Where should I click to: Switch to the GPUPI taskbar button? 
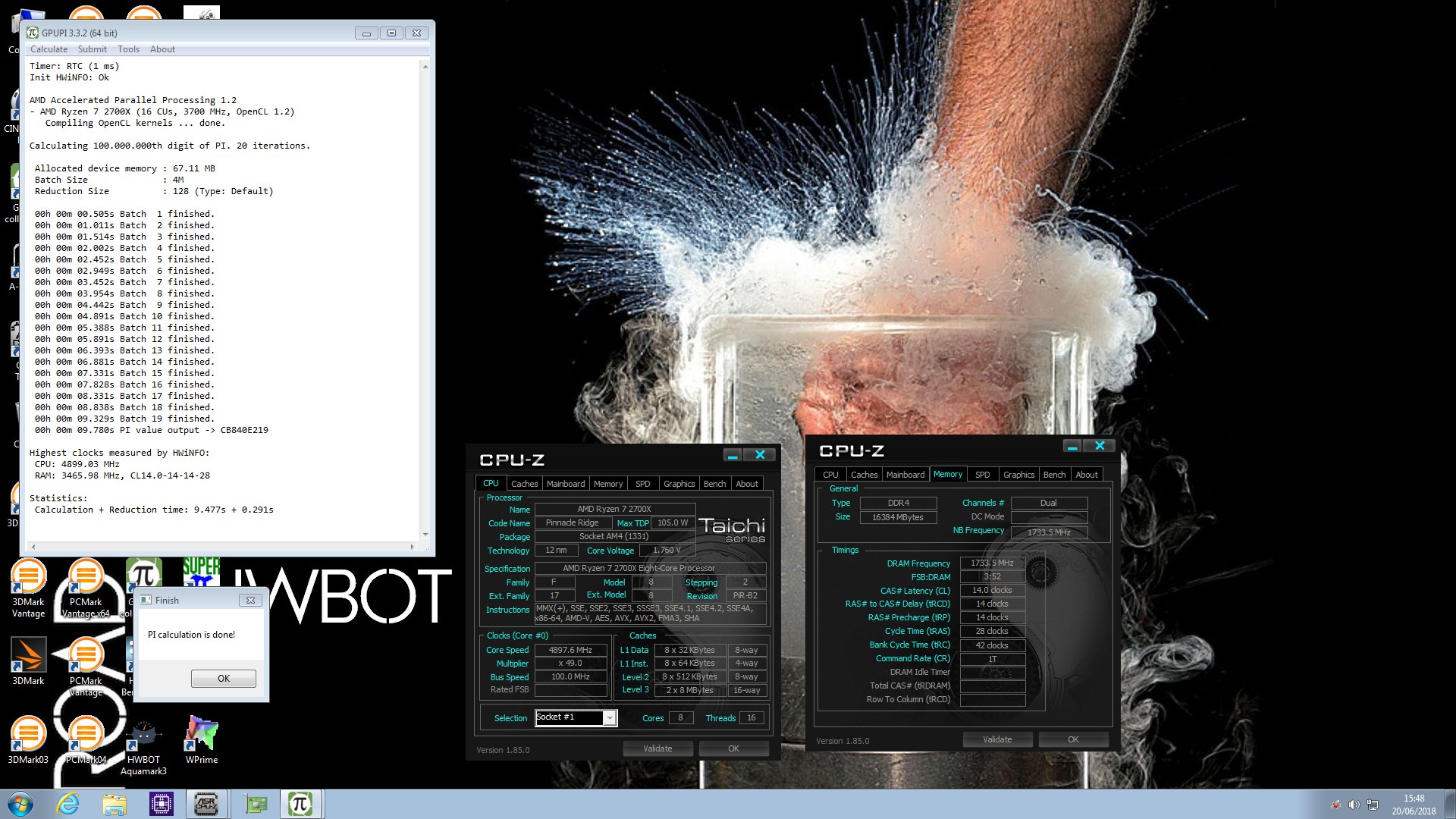pos(300,804)
